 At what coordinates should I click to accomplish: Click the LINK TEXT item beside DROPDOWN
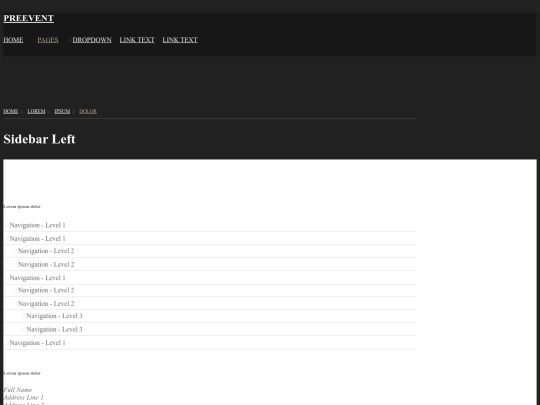(137, 40)
